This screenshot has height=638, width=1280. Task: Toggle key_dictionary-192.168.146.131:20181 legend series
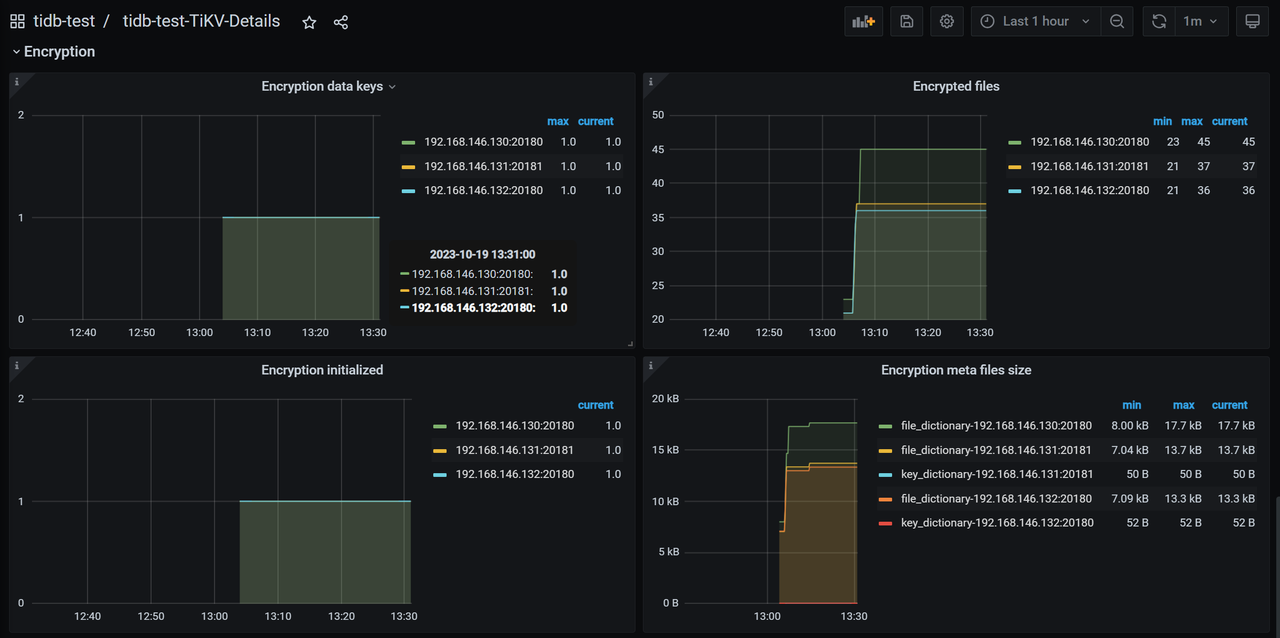click(996, 474)
